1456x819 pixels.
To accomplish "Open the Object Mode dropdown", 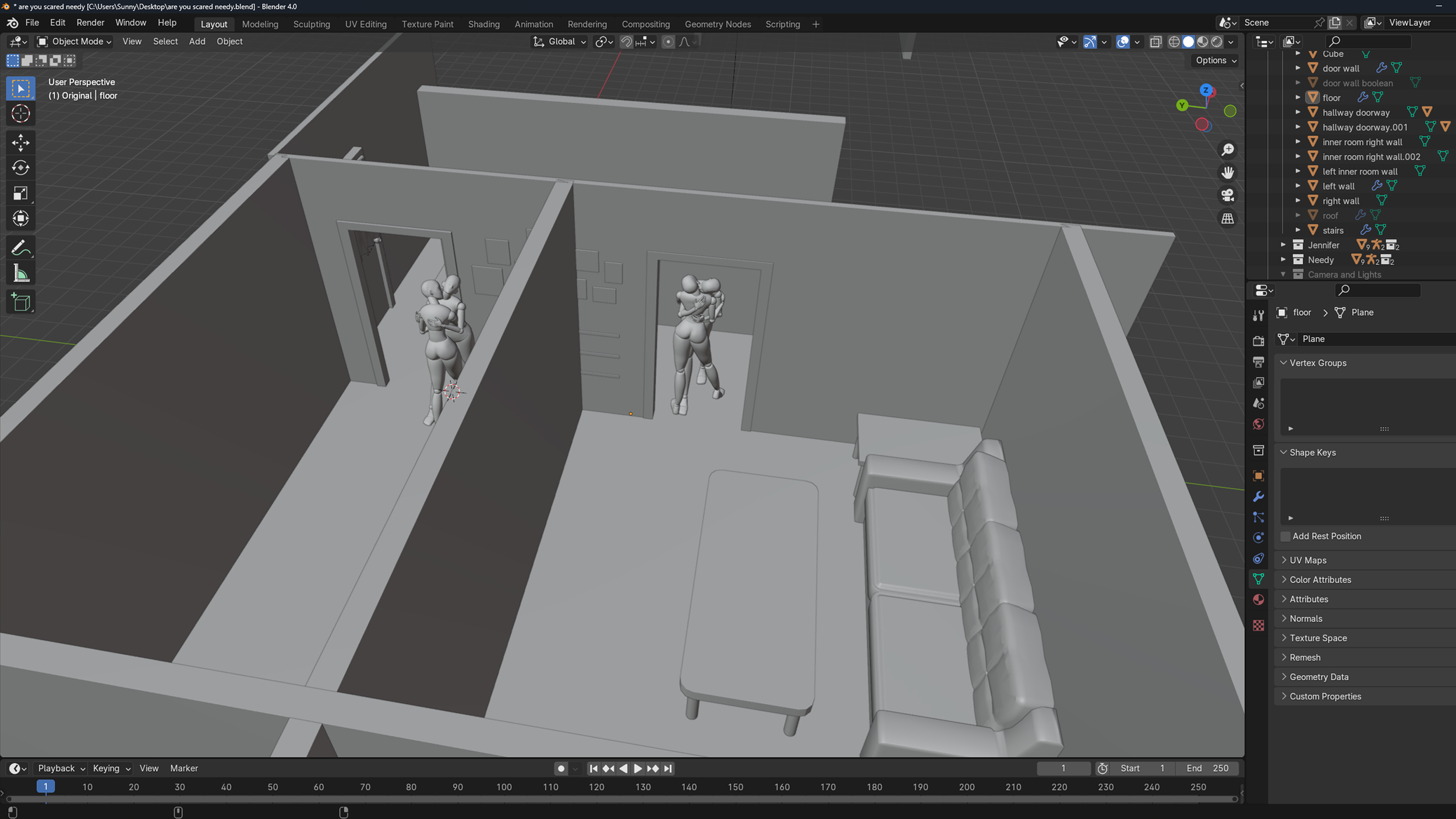I will tap(74, 41).
